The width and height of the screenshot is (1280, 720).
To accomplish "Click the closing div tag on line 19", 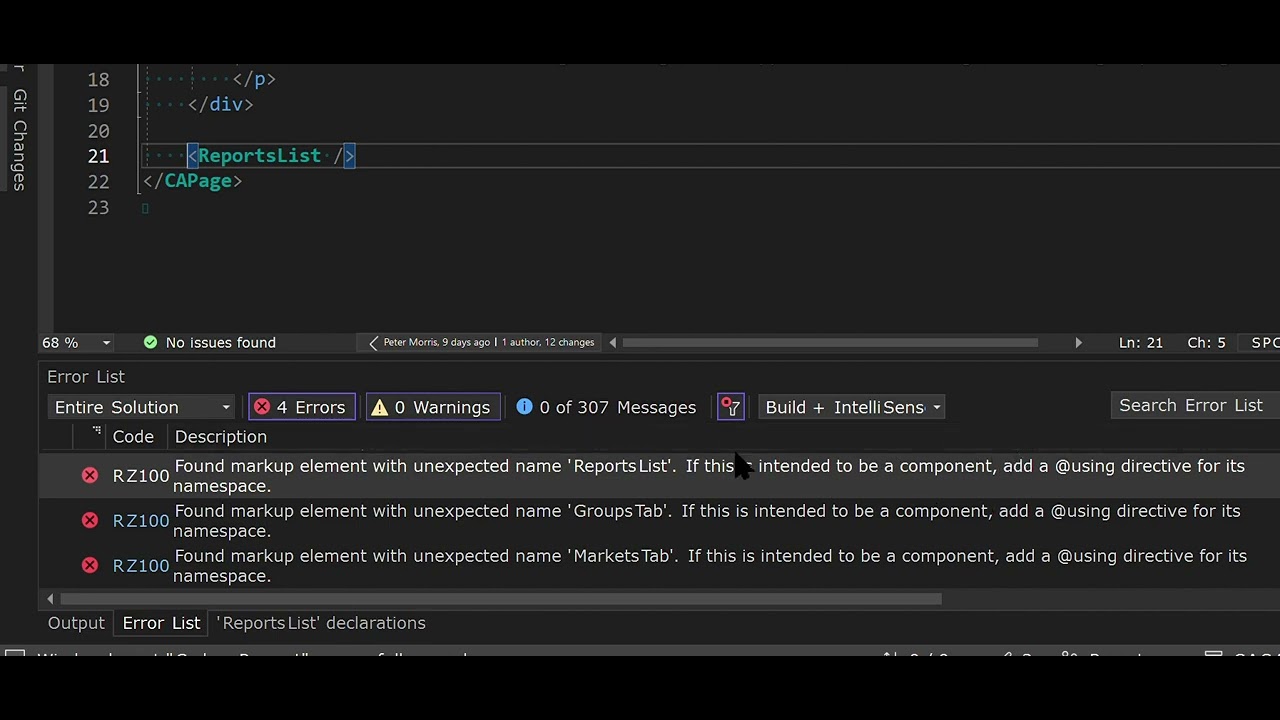I will [221, 104].
